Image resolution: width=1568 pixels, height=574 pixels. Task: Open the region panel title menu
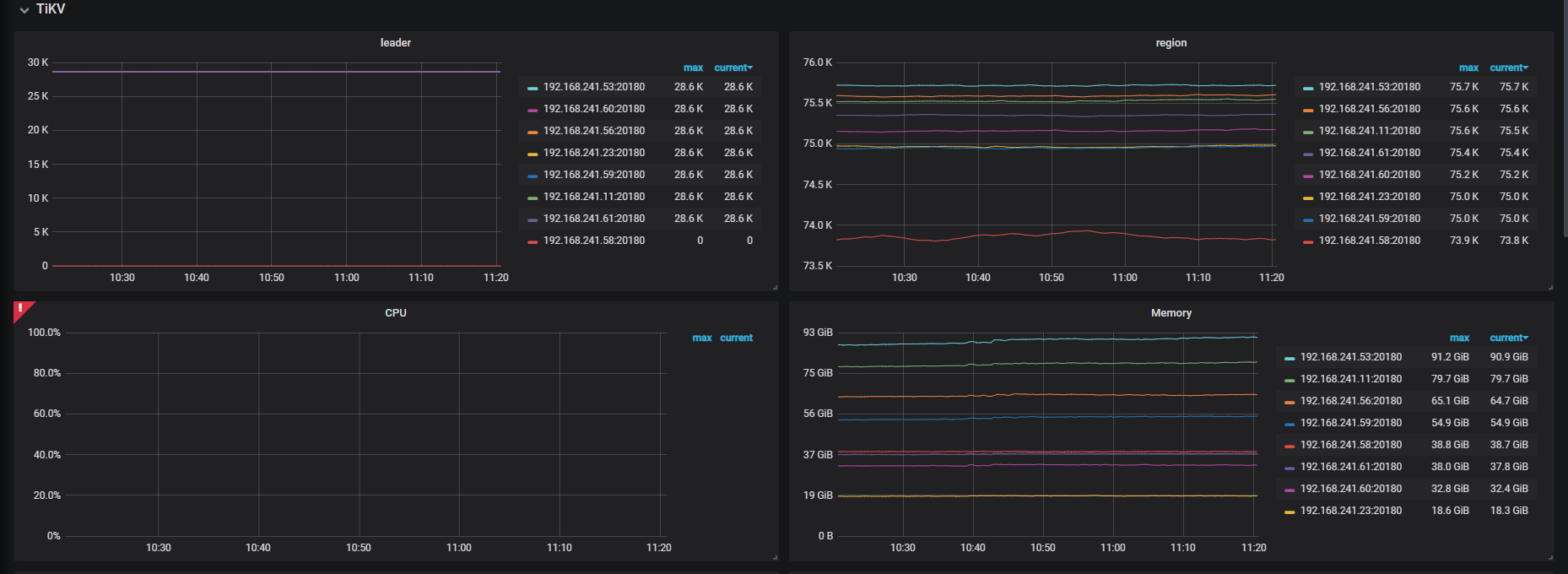click(x=1171, y=43)
